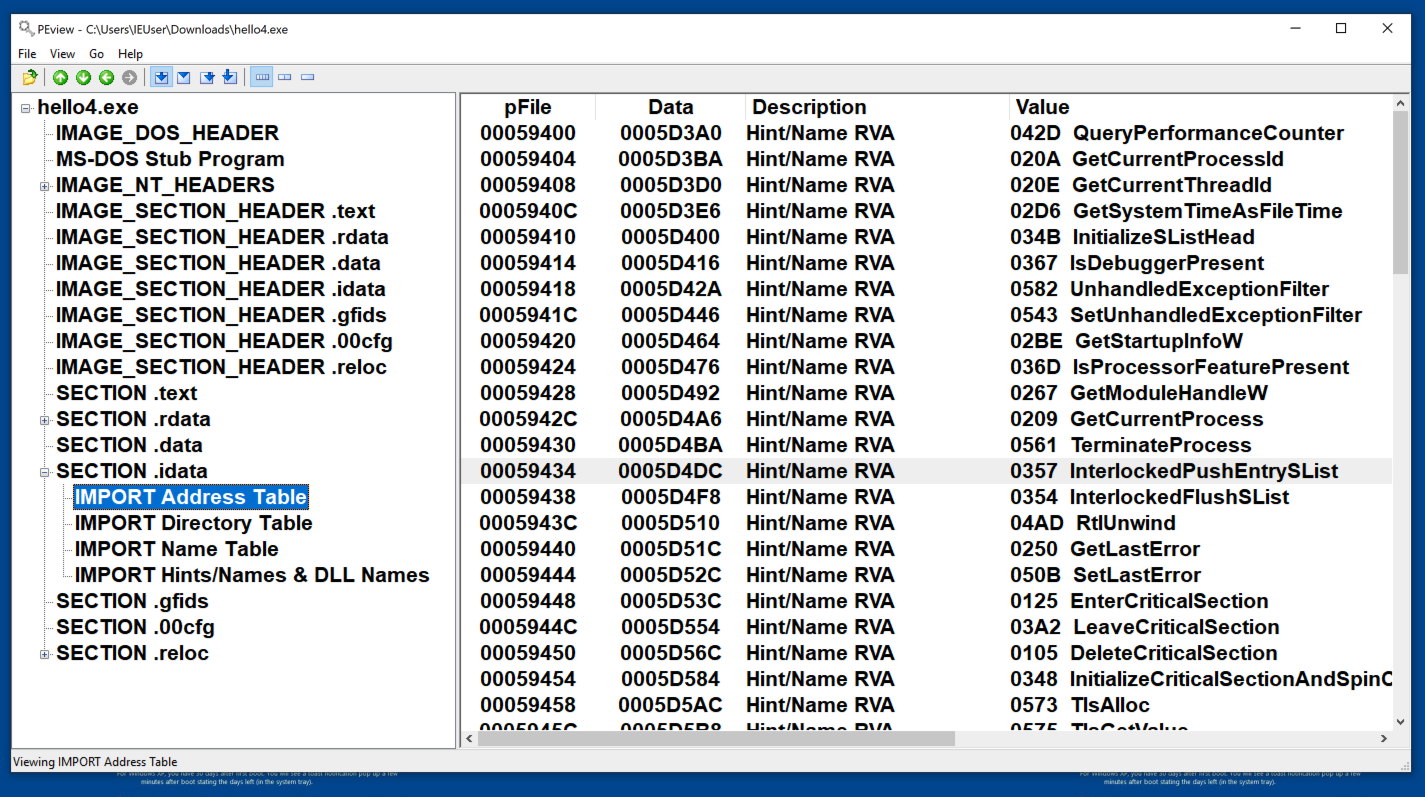Image resolution: width=1425 pixels, height=797 pixels.
Task: Click Data value 0005D510
Action: 670,523
